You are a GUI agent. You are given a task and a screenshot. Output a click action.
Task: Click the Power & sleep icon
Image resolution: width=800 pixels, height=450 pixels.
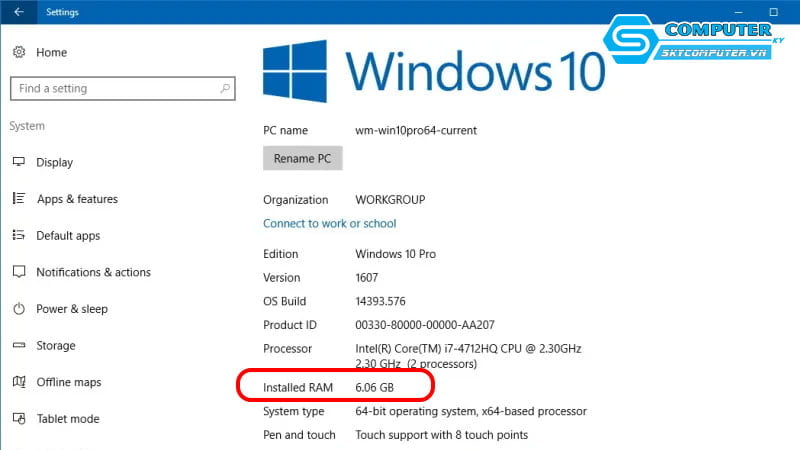click(x=19, y=309)
